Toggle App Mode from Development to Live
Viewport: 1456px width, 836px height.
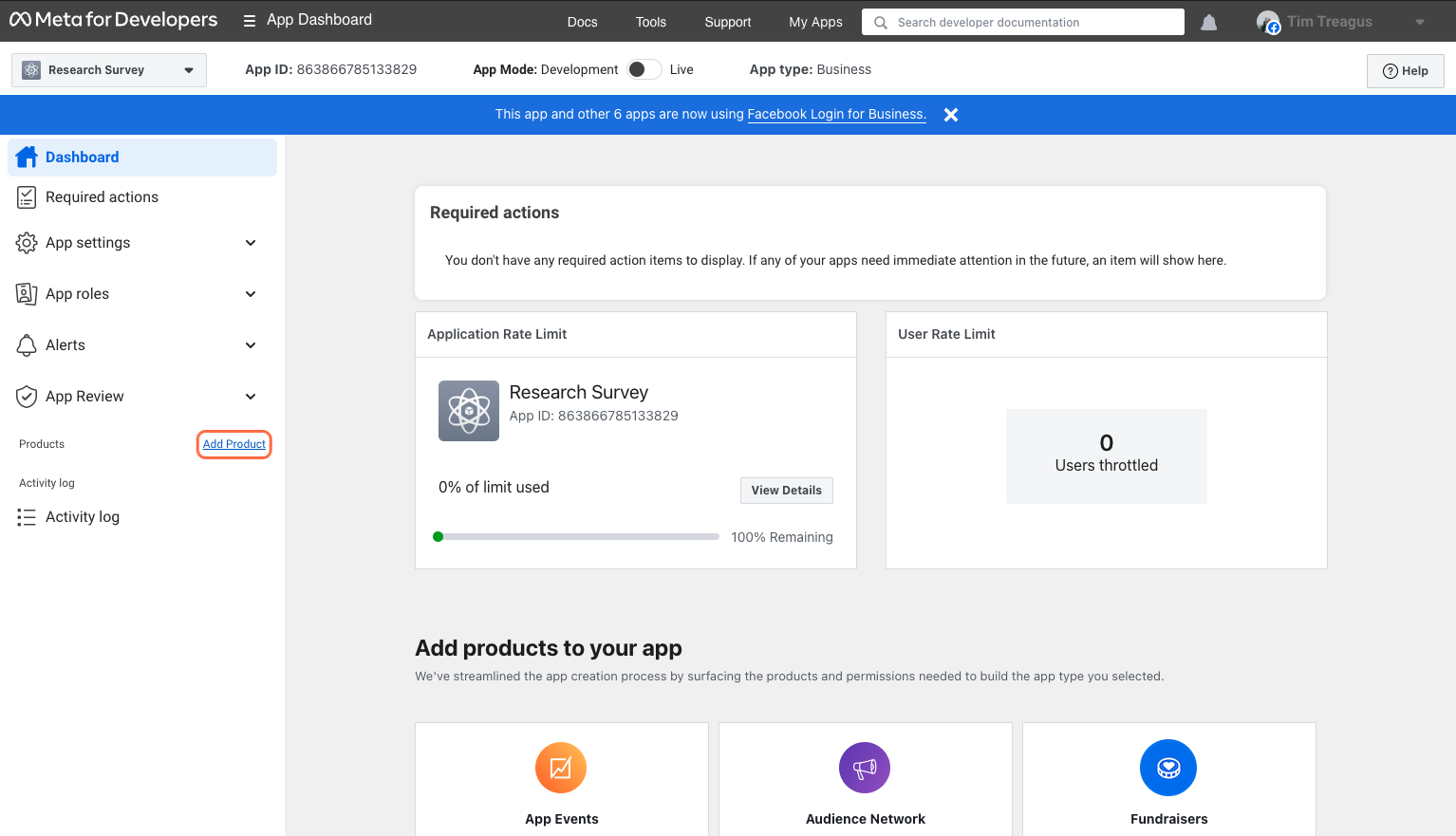click(x=644, y=69)
